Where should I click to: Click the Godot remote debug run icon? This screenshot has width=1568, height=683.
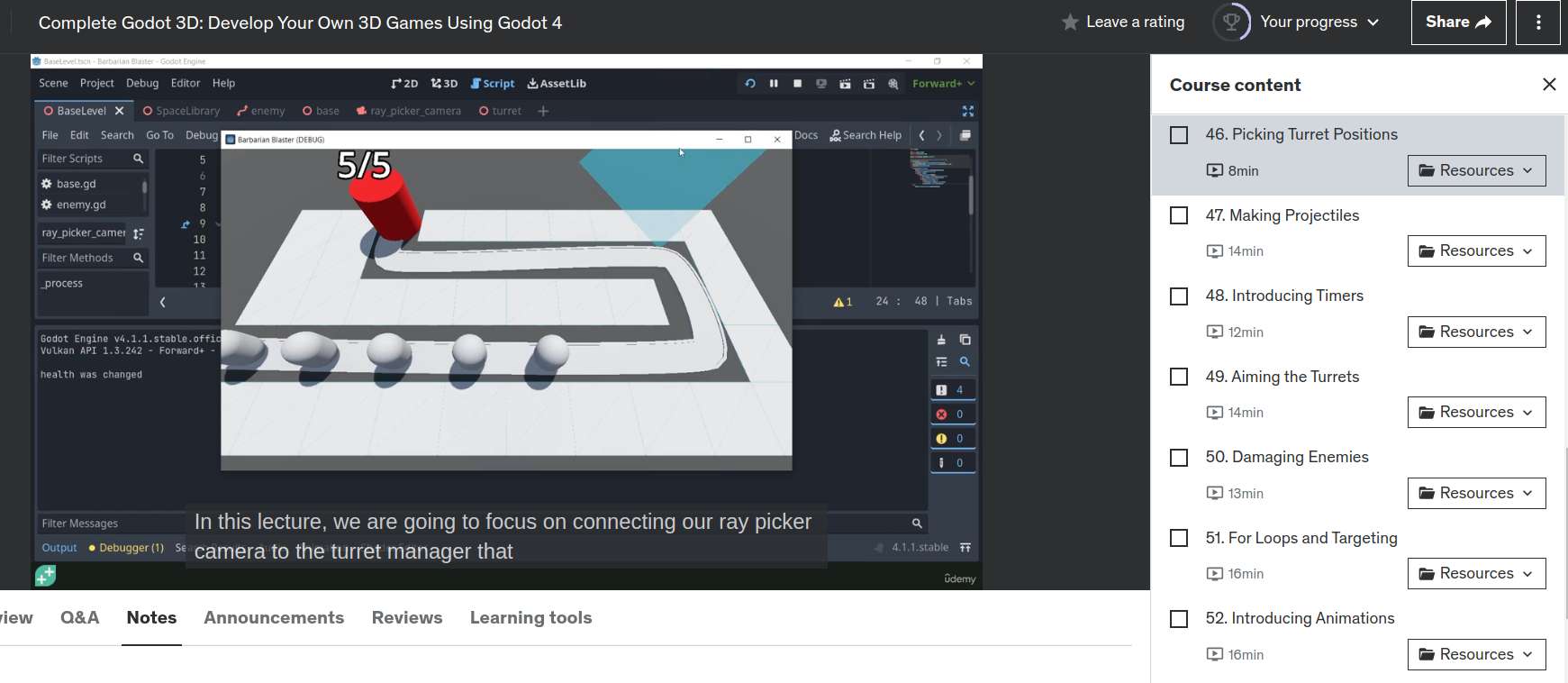pyautogui.click(x=821, y=84)
